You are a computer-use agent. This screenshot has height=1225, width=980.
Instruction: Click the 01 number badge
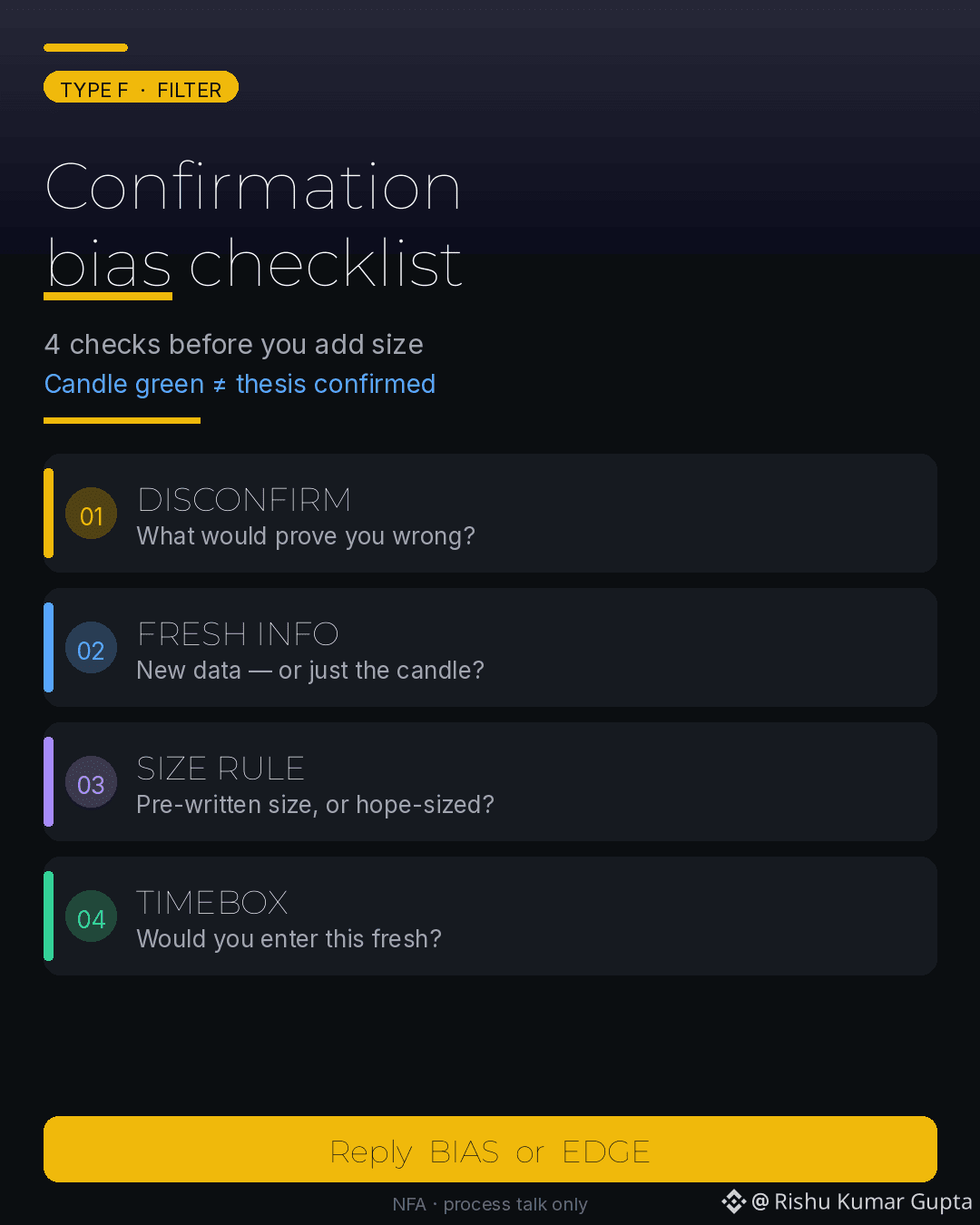91,514
